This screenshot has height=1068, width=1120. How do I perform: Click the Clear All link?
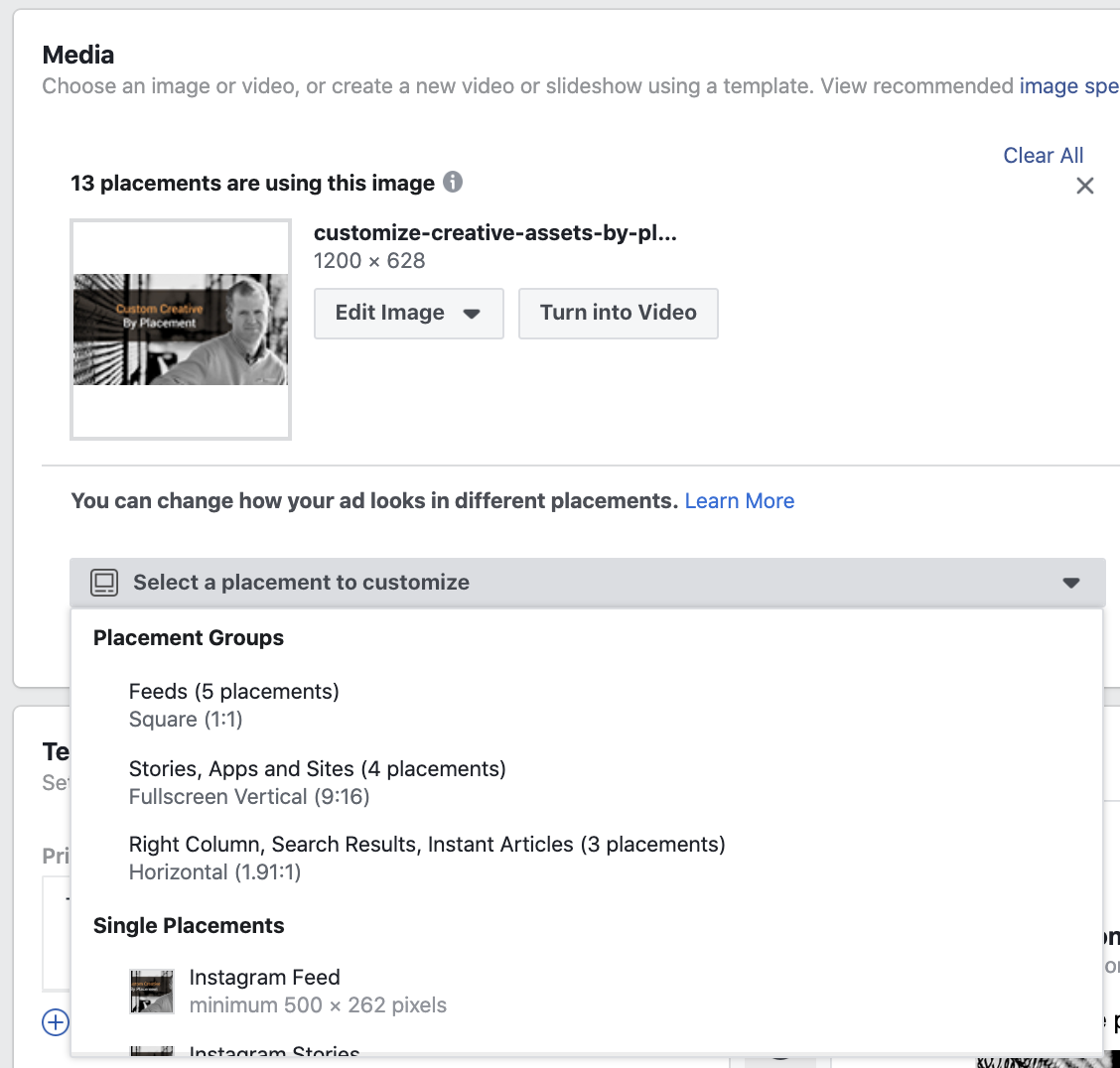coord(1043,155)
